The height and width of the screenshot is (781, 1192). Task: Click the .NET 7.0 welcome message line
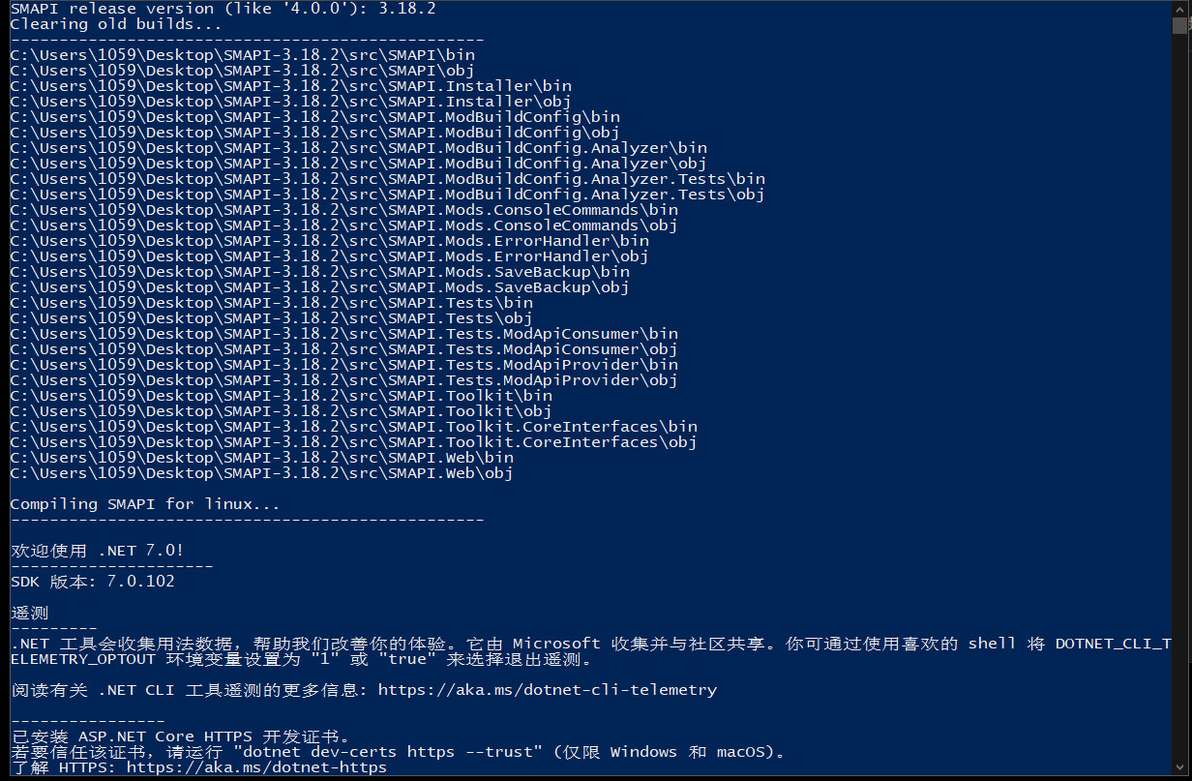coord(97,550)
